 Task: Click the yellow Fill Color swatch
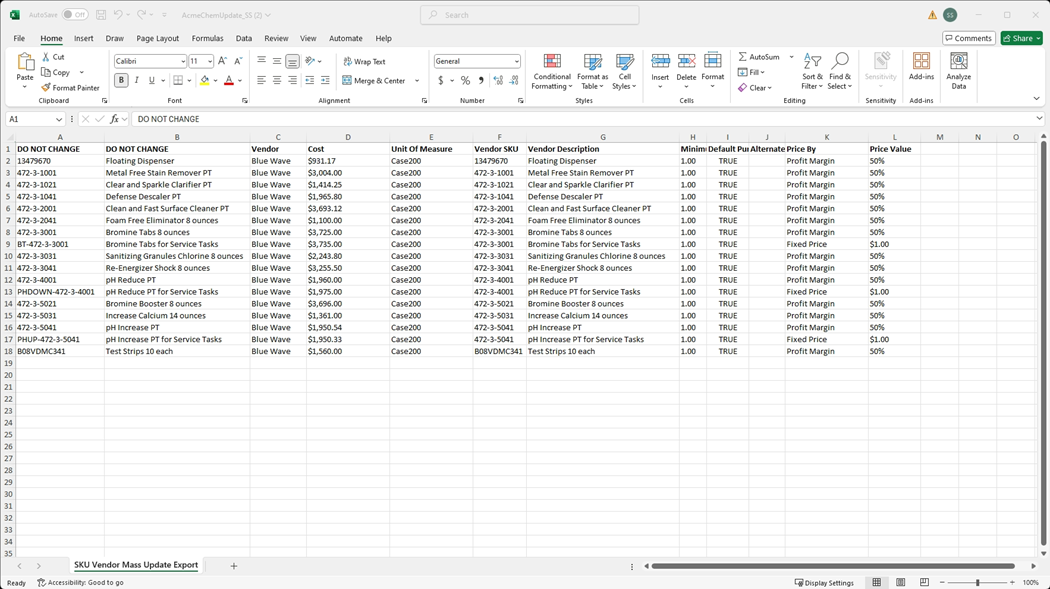coord(204,80)
